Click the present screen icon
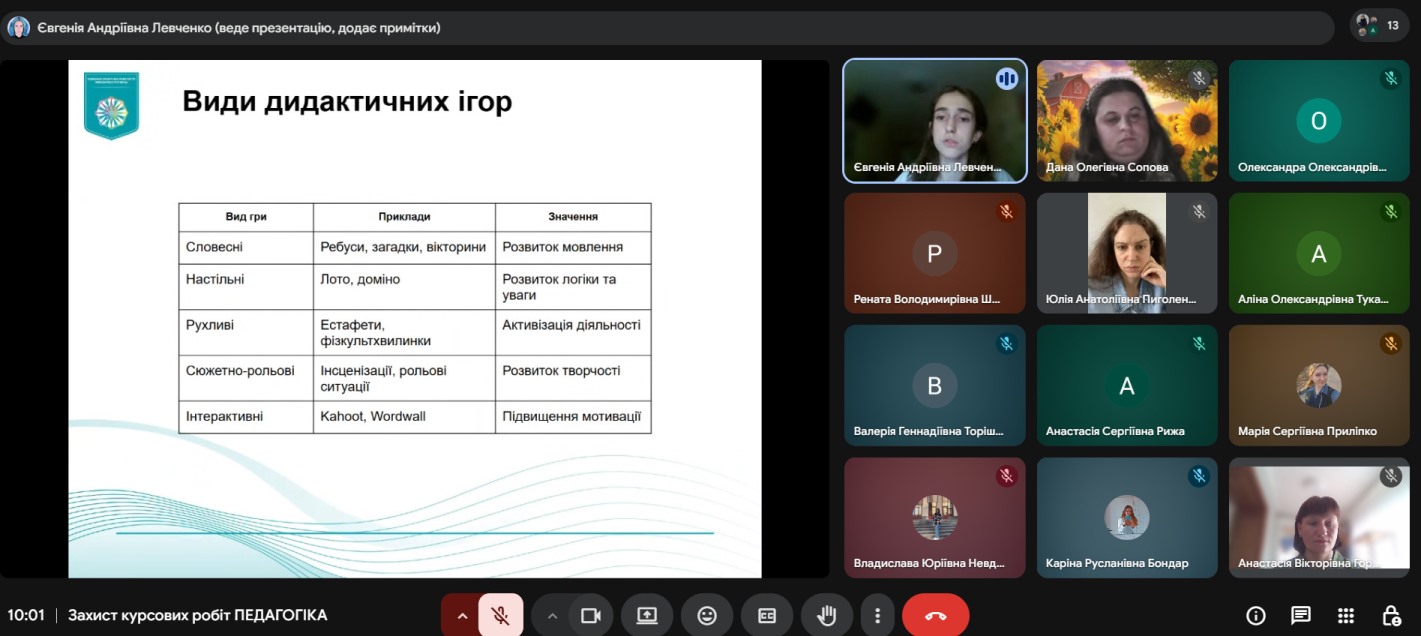Viewport: 1421px width, 636px height. pos(647,615)
